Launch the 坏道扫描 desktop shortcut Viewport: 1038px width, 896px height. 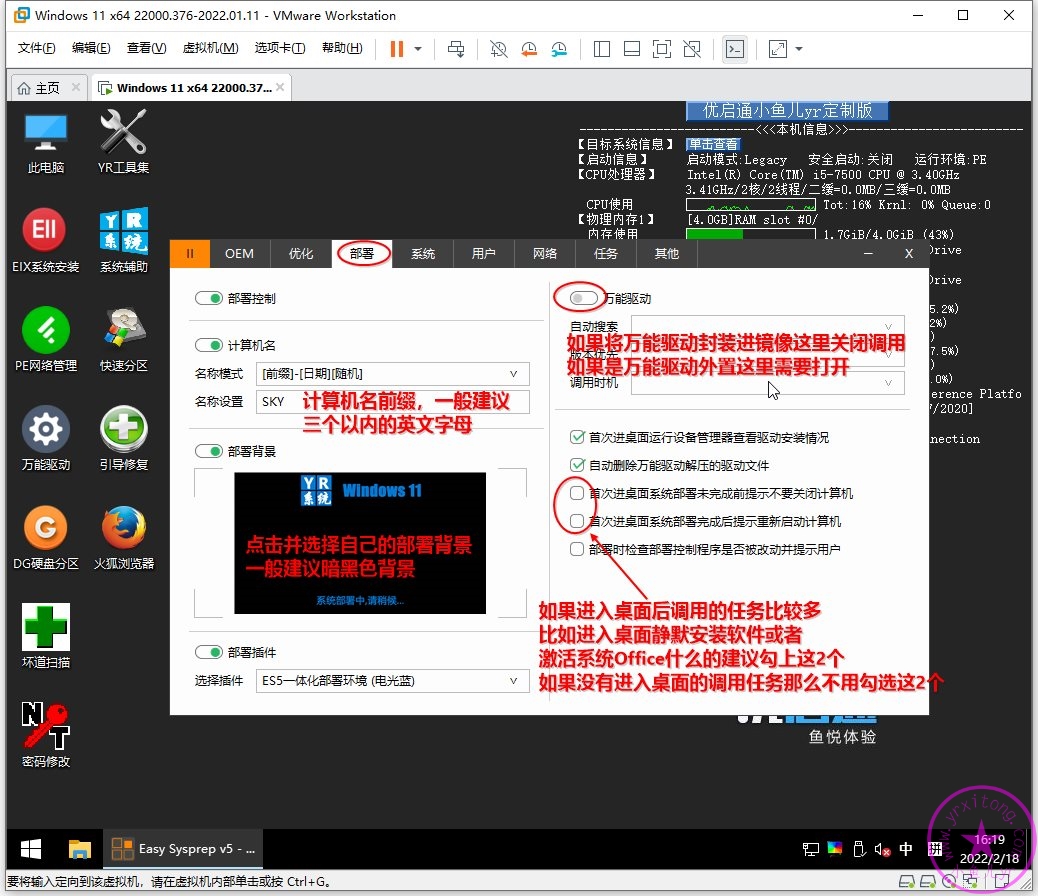coord(46,636)
